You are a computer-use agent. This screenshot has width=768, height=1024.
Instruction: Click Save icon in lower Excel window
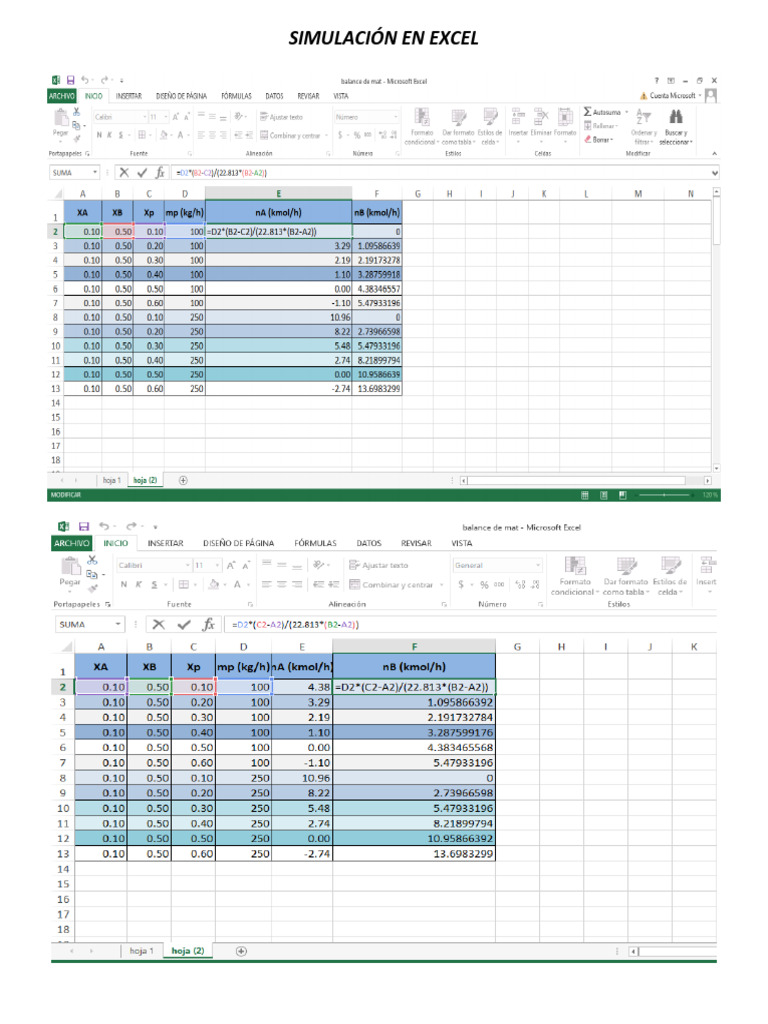[x=84, y=526]
